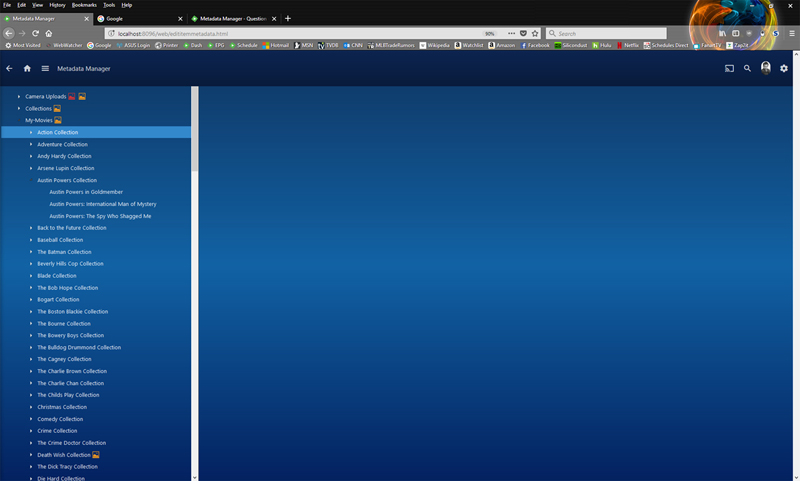The image size is (800, 481).
Task: Click the red image icon beside Camera Uploads
Action: click(72, 96)
